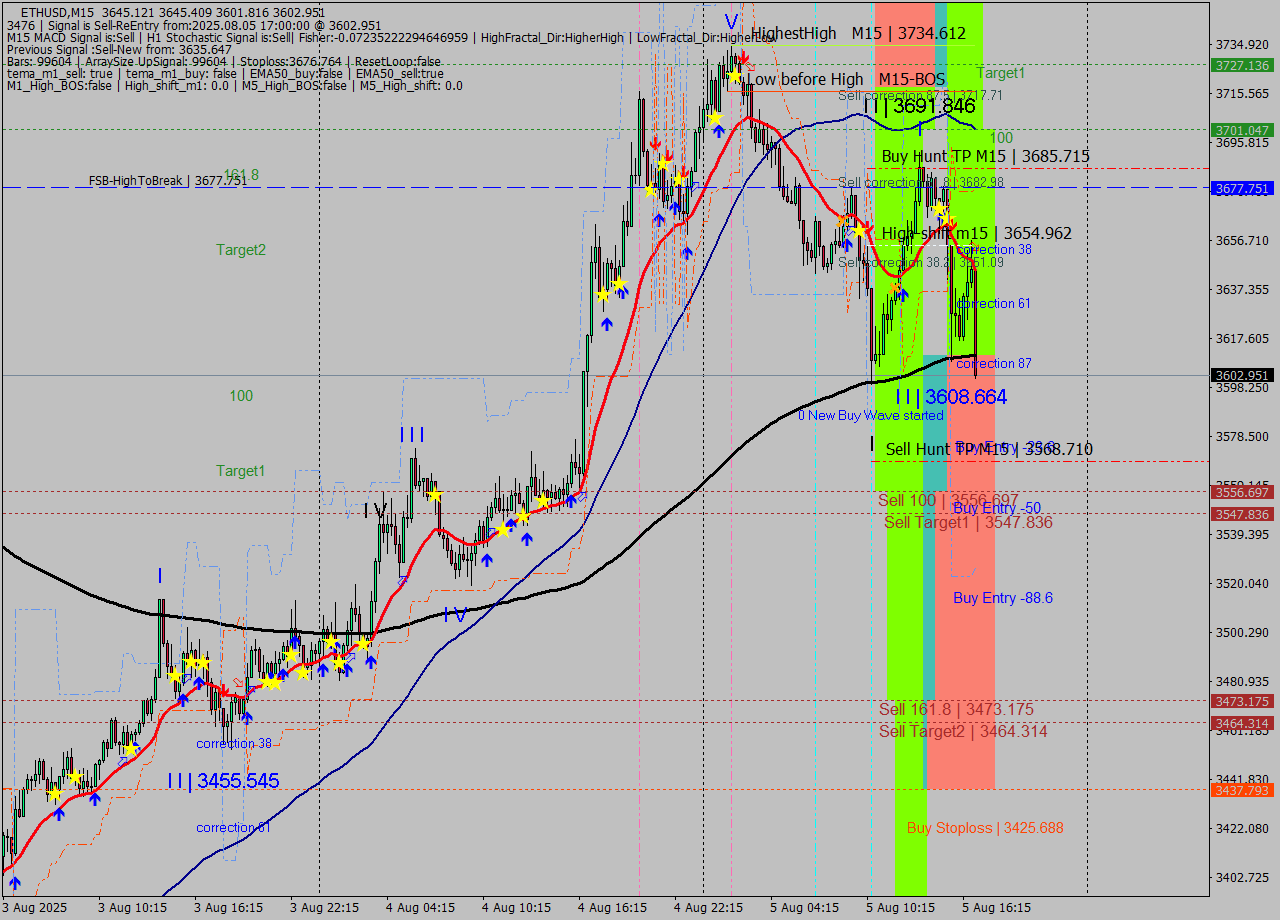The width and height of the screenshot is (1280, 920).
Task: Click the HighestHigh M15 3734.612 label
Action: click(x=858, y=33)
